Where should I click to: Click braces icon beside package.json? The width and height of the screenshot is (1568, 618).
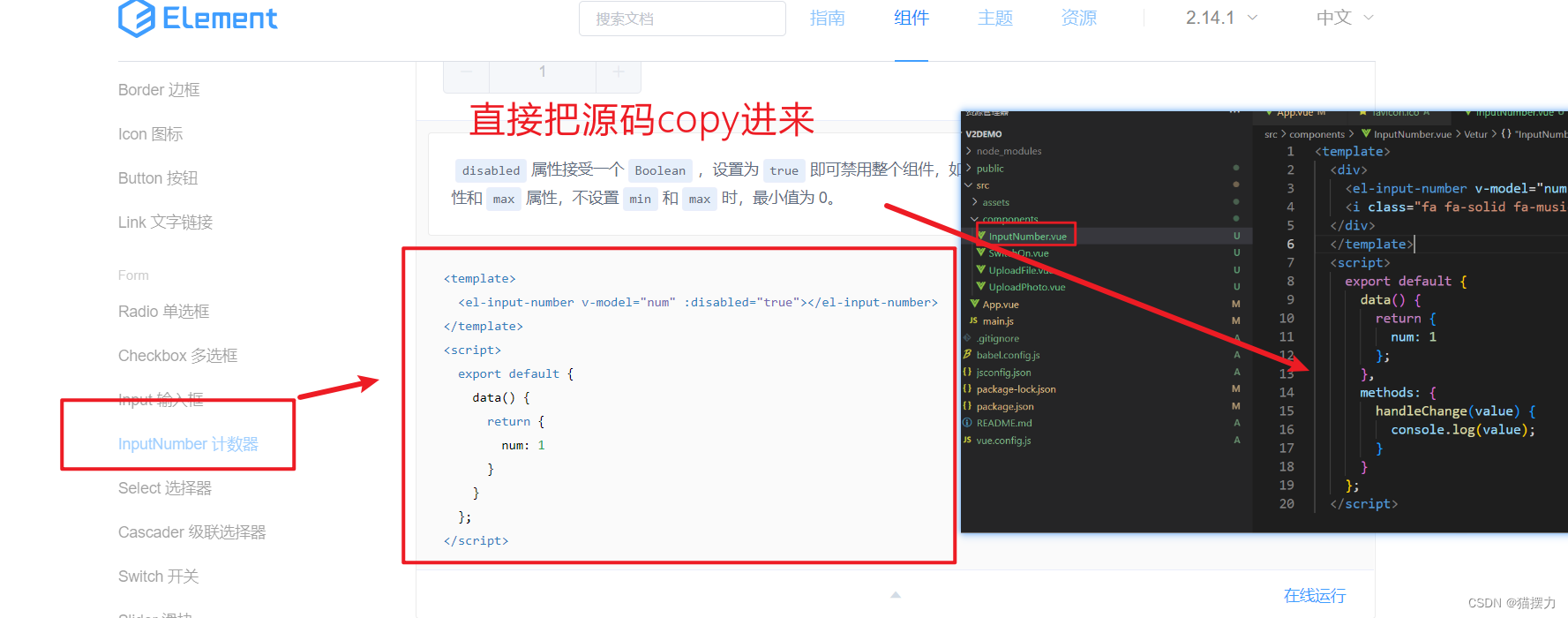tap(968, 406)
